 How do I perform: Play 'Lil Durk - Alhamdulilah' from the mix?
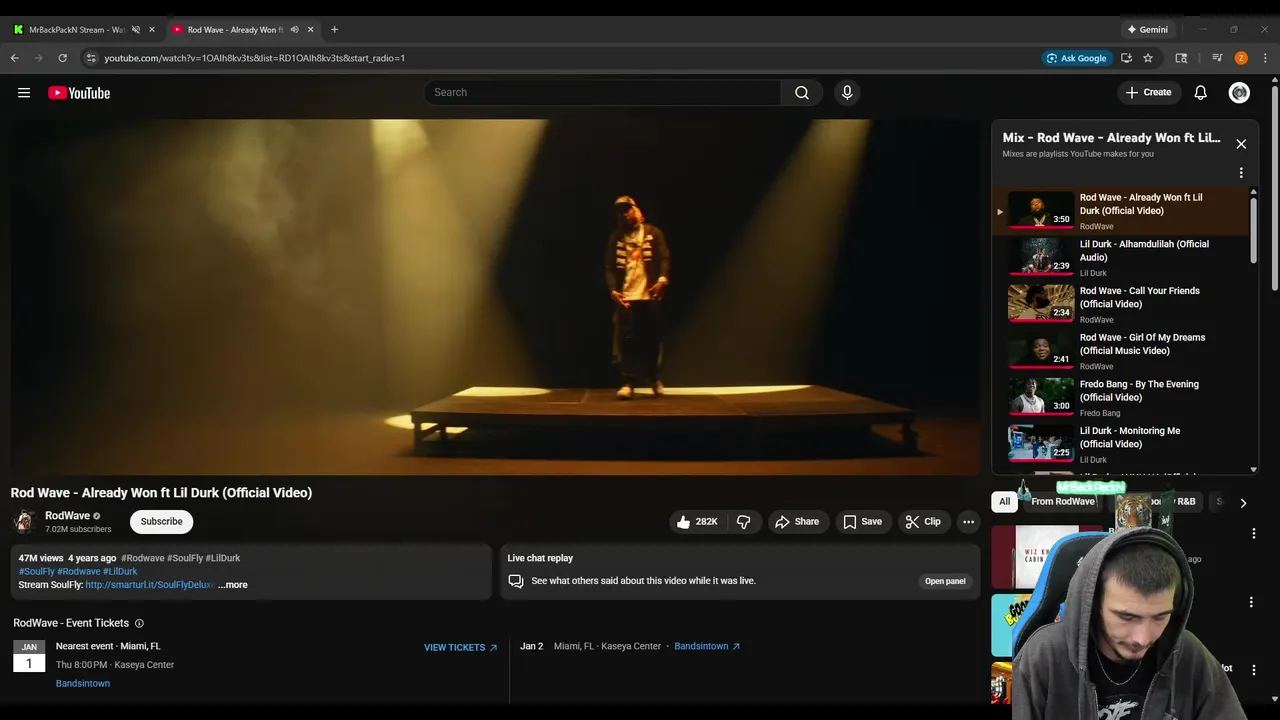[x=1121, y=257]
